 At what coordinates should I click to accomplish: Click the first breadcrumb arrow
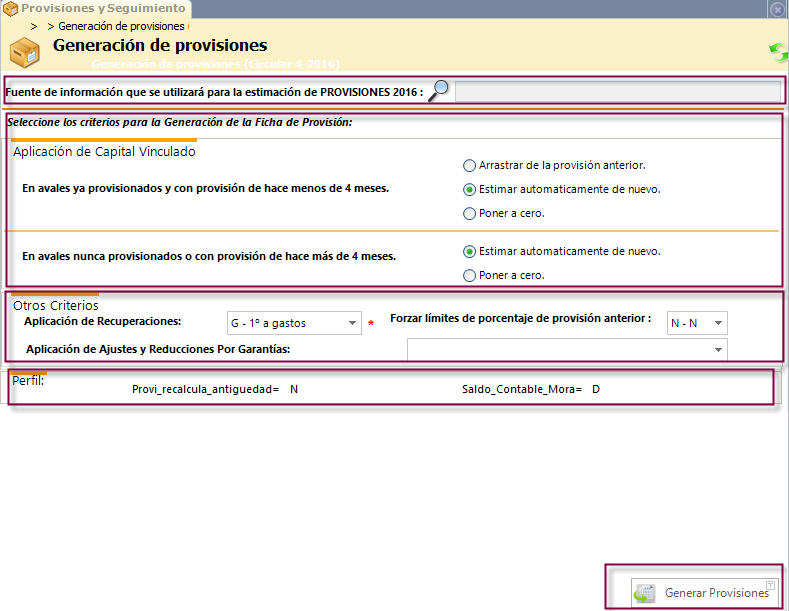tap(34, 27)
